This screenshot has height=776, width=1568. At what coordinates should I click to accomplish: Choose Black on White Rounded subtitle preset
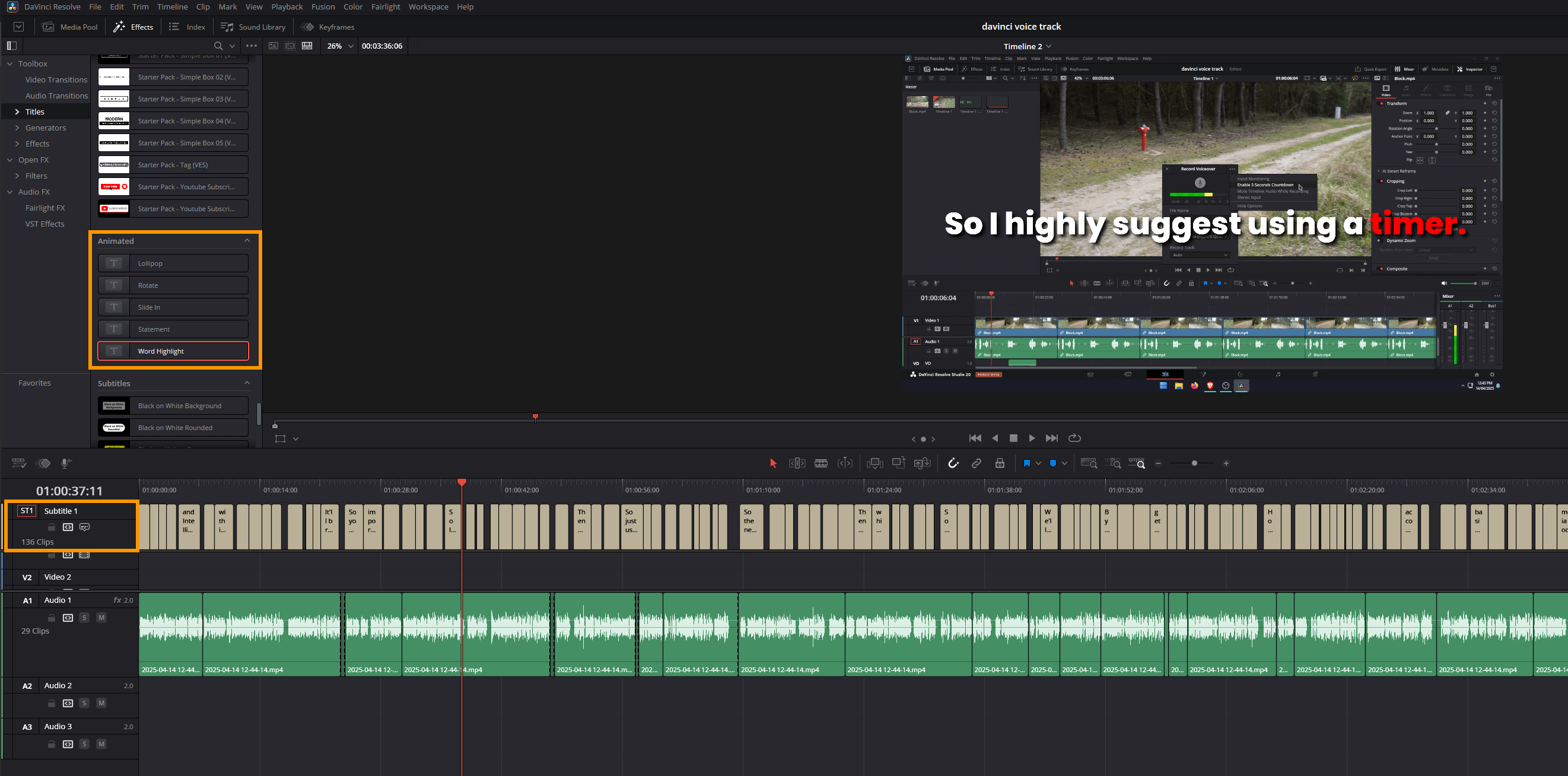coord(173,428)
